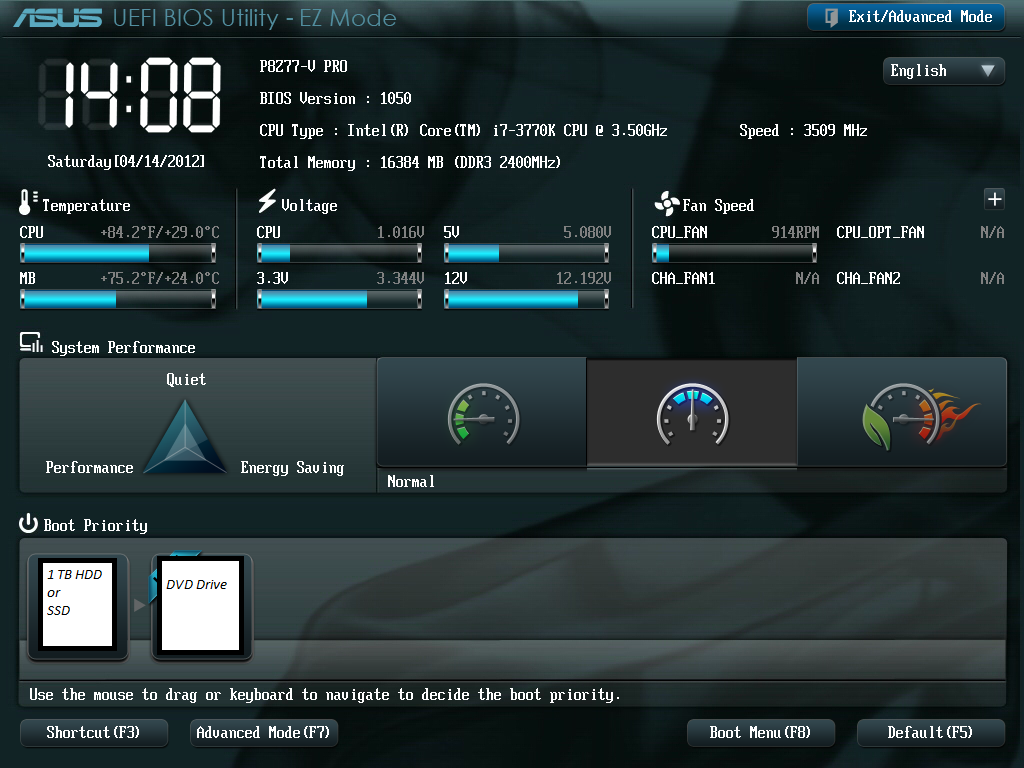Click the CPU Type i7-3770K text

pyautogui.click(x=463, y=131)
